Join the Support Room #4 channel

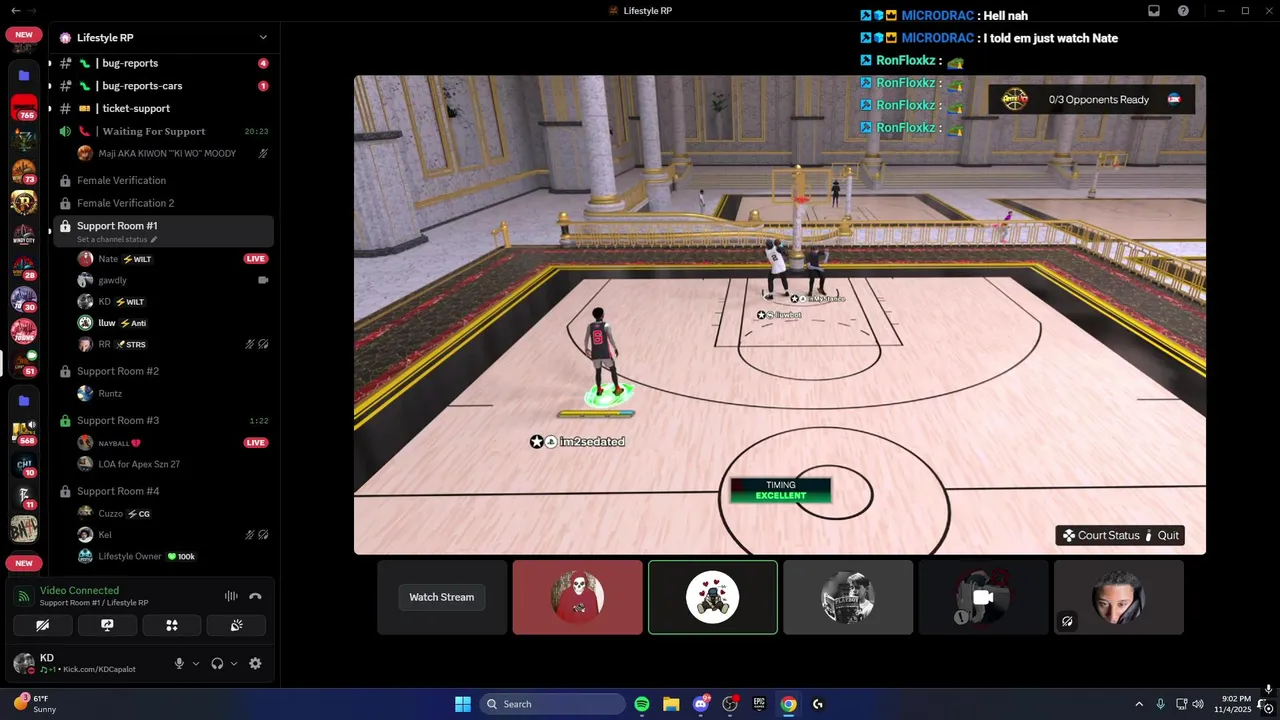coord(163,491)
